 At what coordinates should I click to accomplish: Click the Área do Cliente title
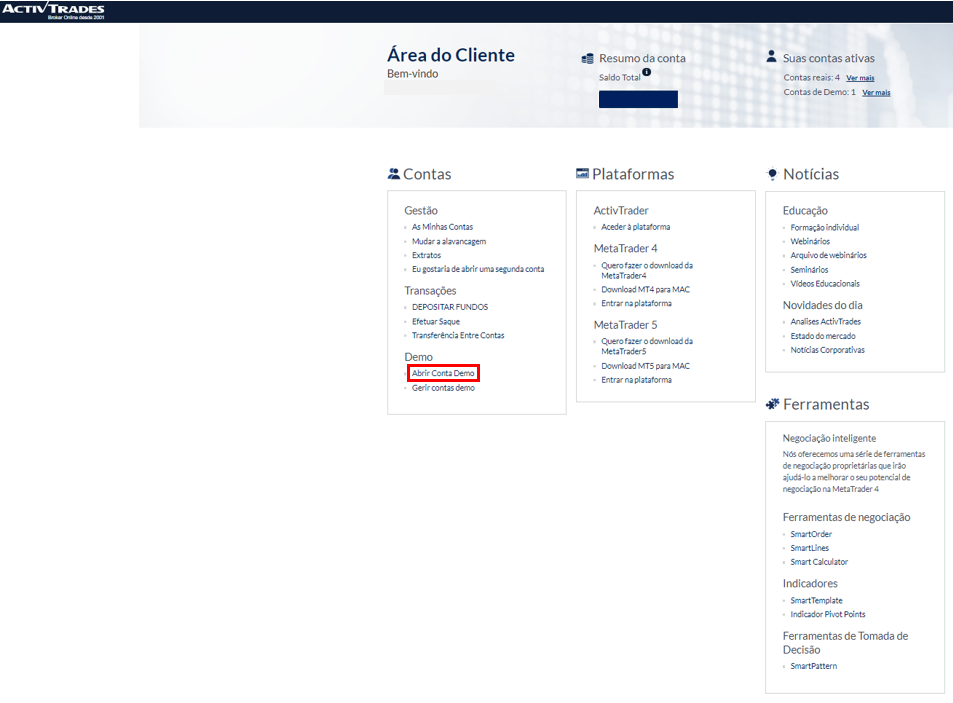451,55
